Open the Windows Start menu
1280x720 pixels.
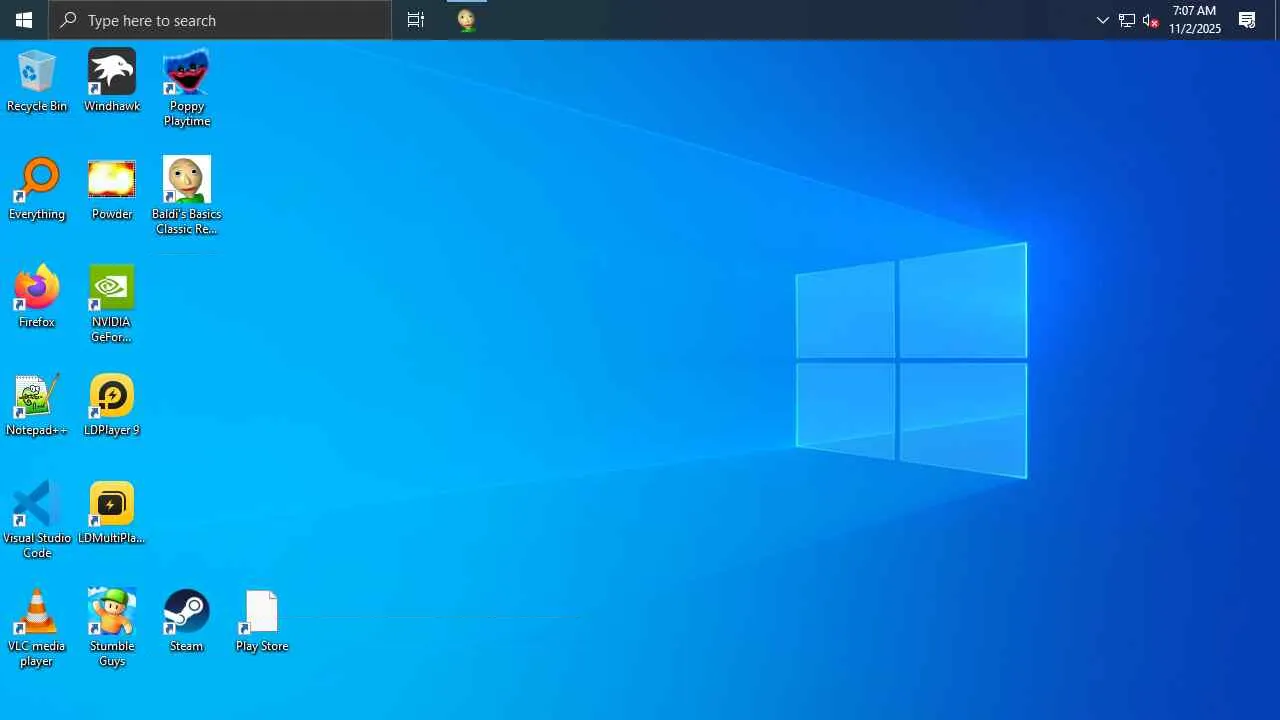point(24,20)
